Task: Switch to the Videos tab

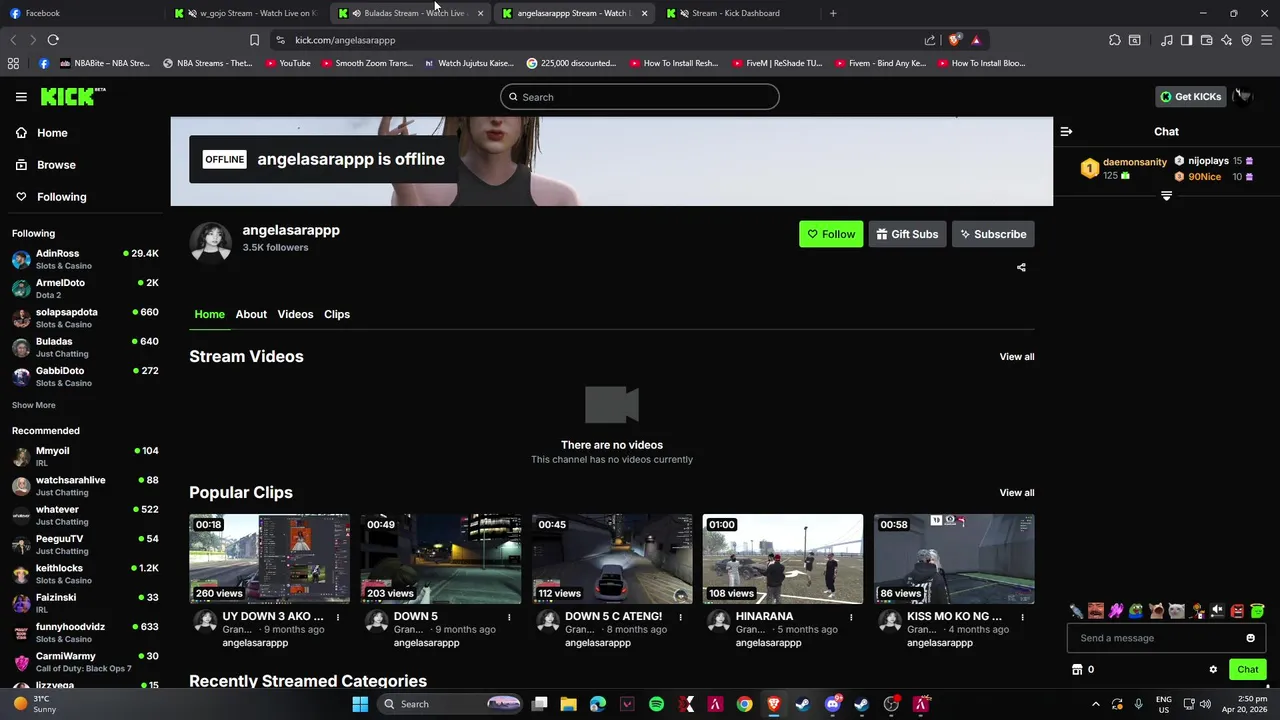Action: point(295,314)
